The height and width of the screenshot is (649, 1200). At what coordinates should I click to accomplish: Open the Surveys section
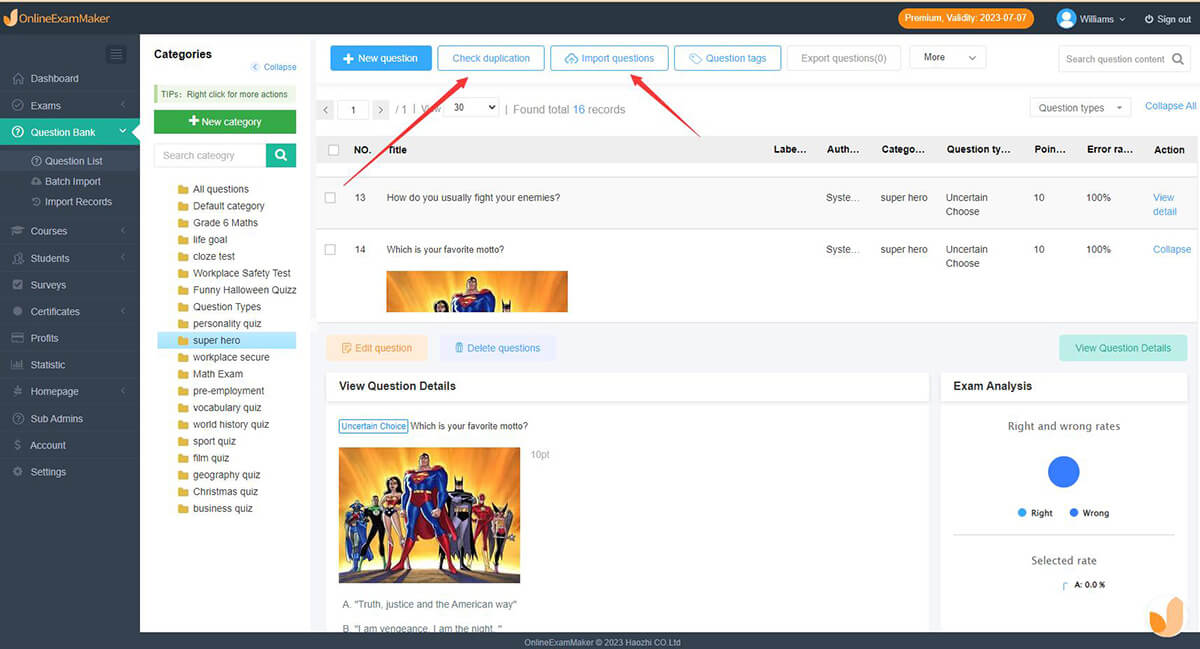click(45, 284)
